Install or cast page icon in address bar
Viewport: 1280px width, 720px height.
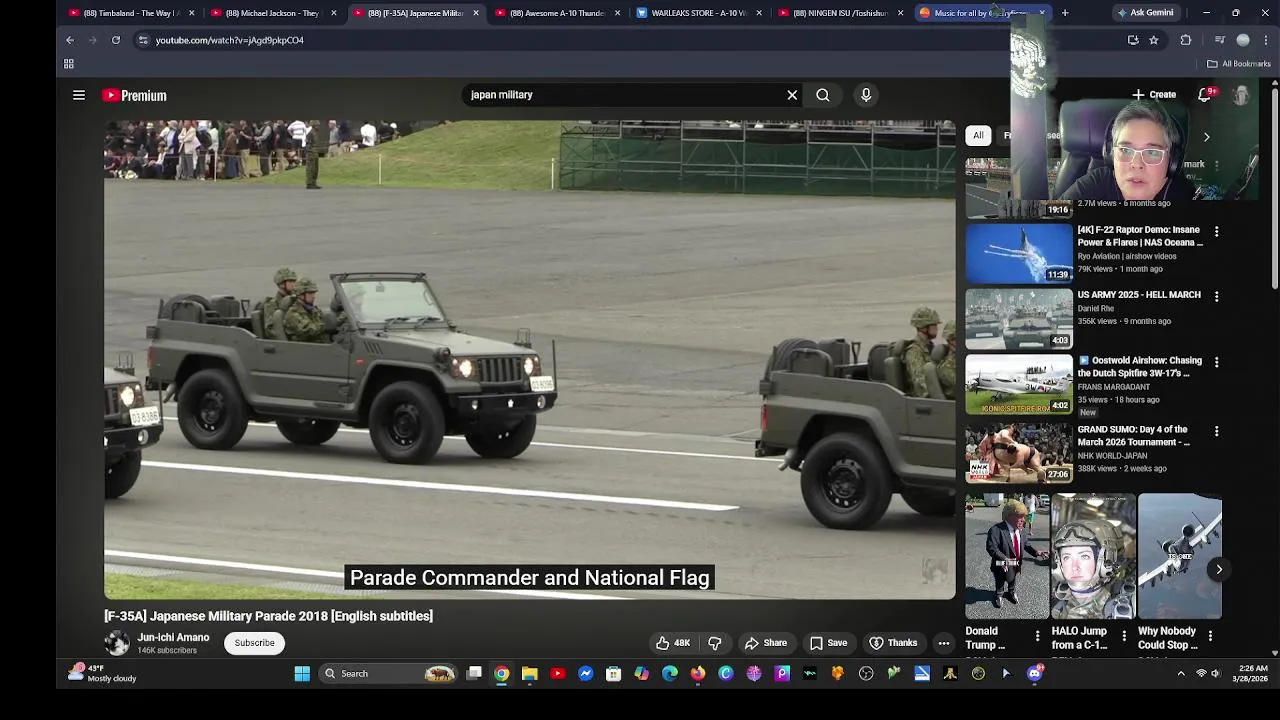1133,40
